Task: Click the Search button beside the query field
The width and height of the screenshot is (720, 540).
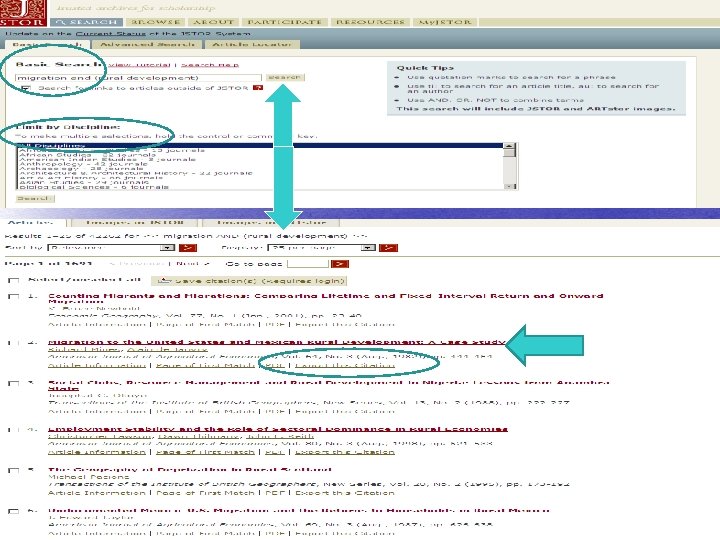Action: pos(285,77)
